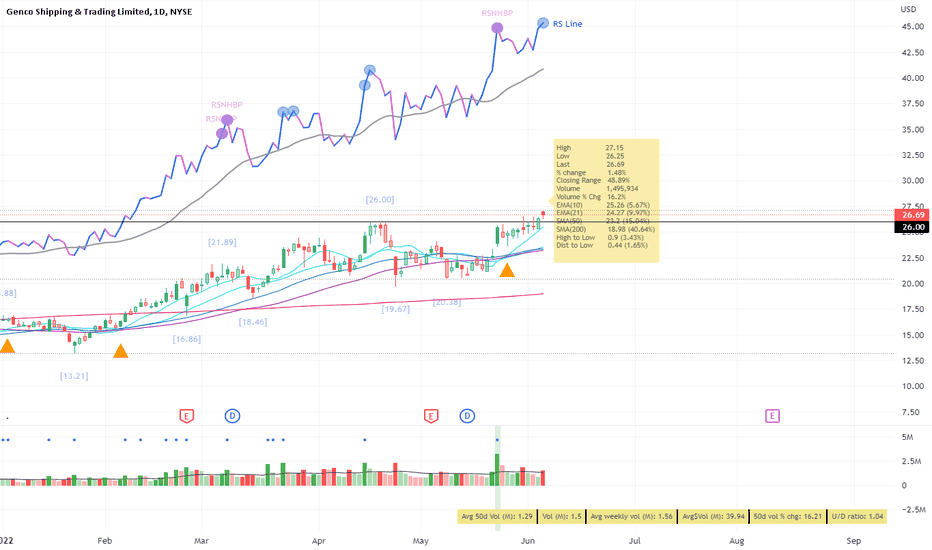Click the purple upcoming earnings E marker

tap(772, 416)
